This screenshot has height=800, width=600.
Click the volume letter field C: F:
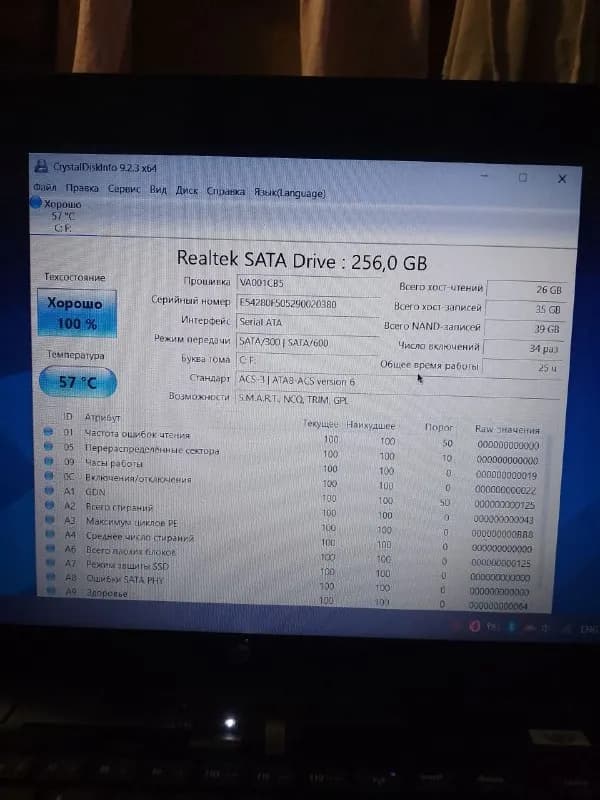click(x=307, y=360)
